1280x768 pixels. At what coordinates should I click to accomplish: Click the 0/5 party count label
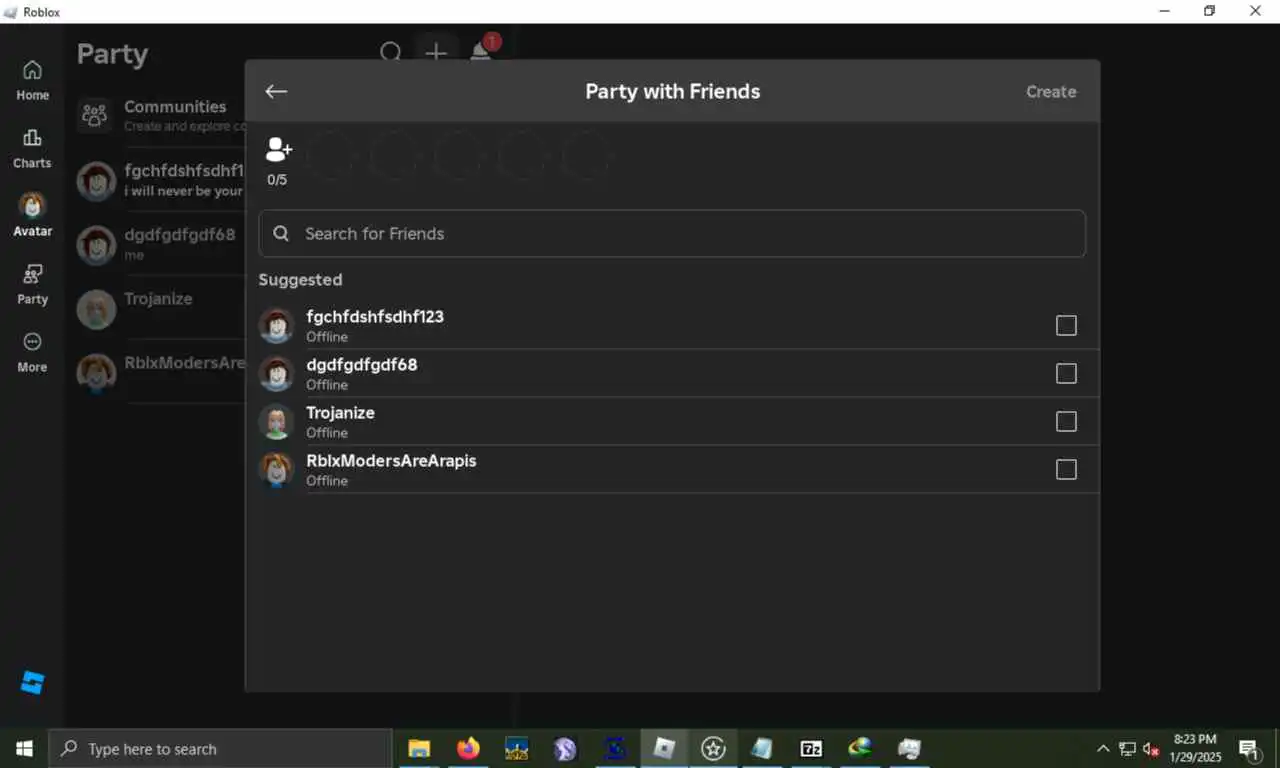click(277, 180)
